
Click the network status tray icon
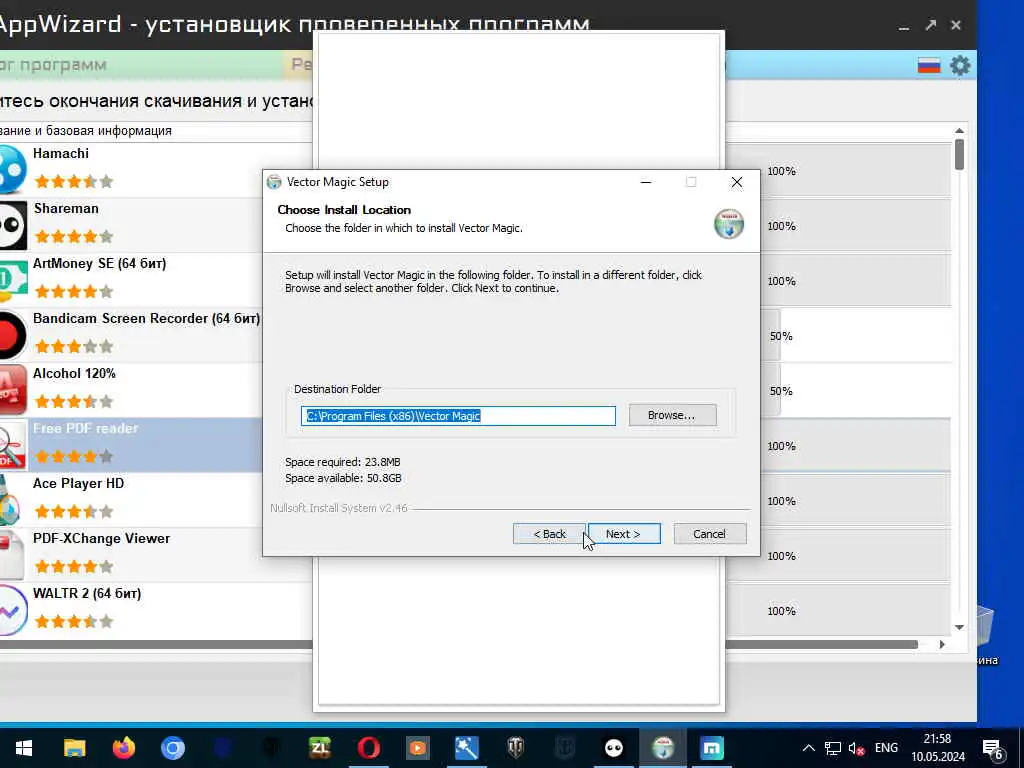[833, 748]
